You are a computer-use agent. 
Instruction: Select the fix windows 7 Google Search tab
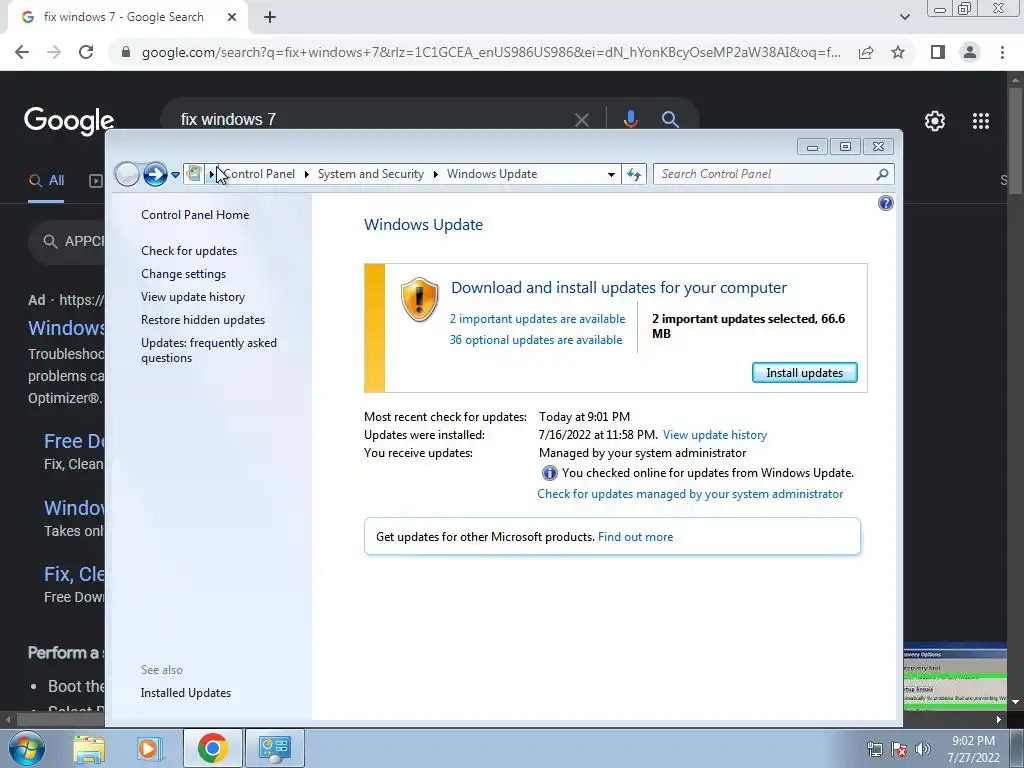[x=123, y=17]
